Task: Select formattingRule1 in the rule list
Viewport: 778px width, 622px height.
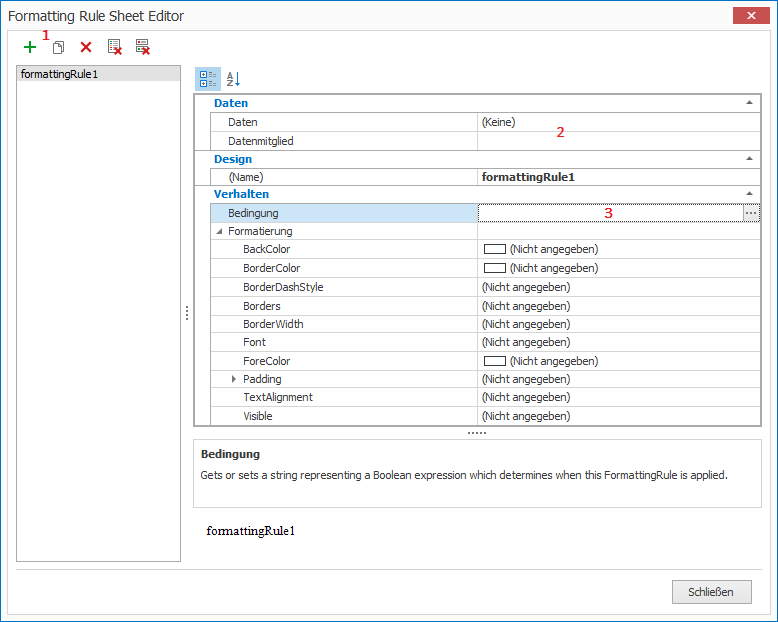Action: coord(60,74)
